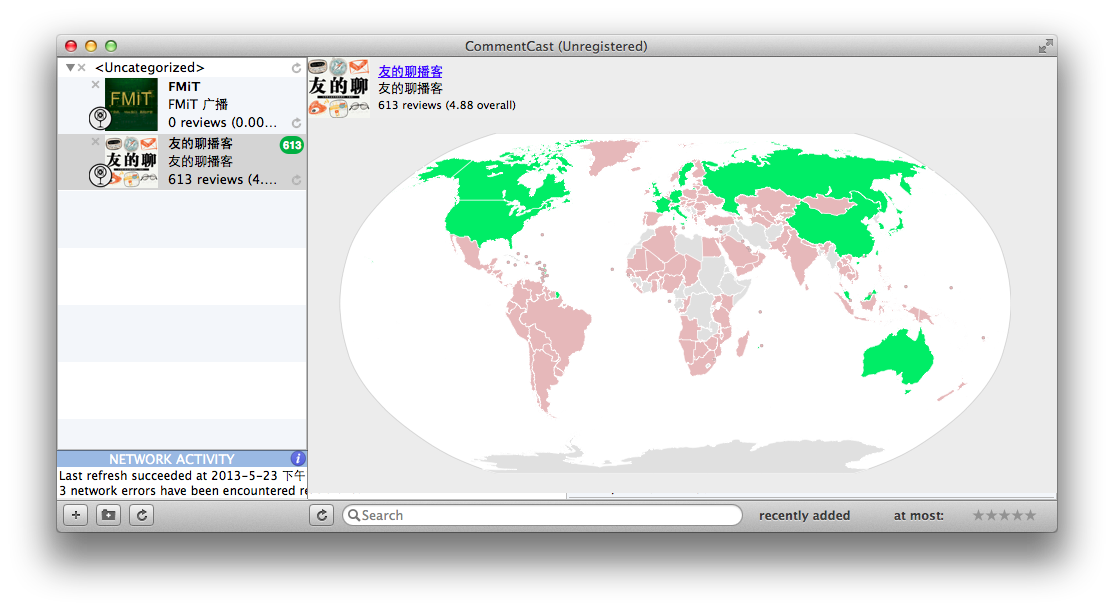Click the 'at most:' filter label
This screenshot has width=1114, height=611.
(x=919, y=516)
